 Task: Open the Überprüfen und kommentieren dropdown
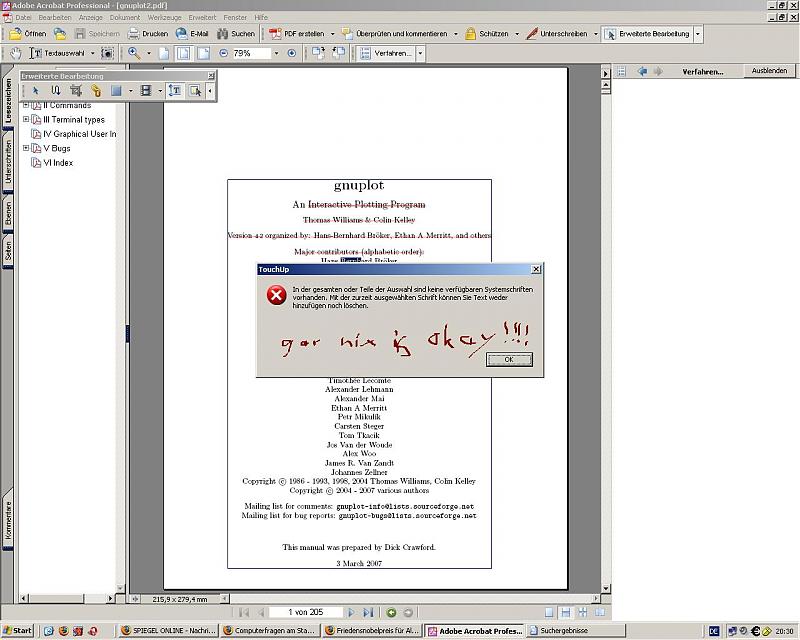click(456, 34)
